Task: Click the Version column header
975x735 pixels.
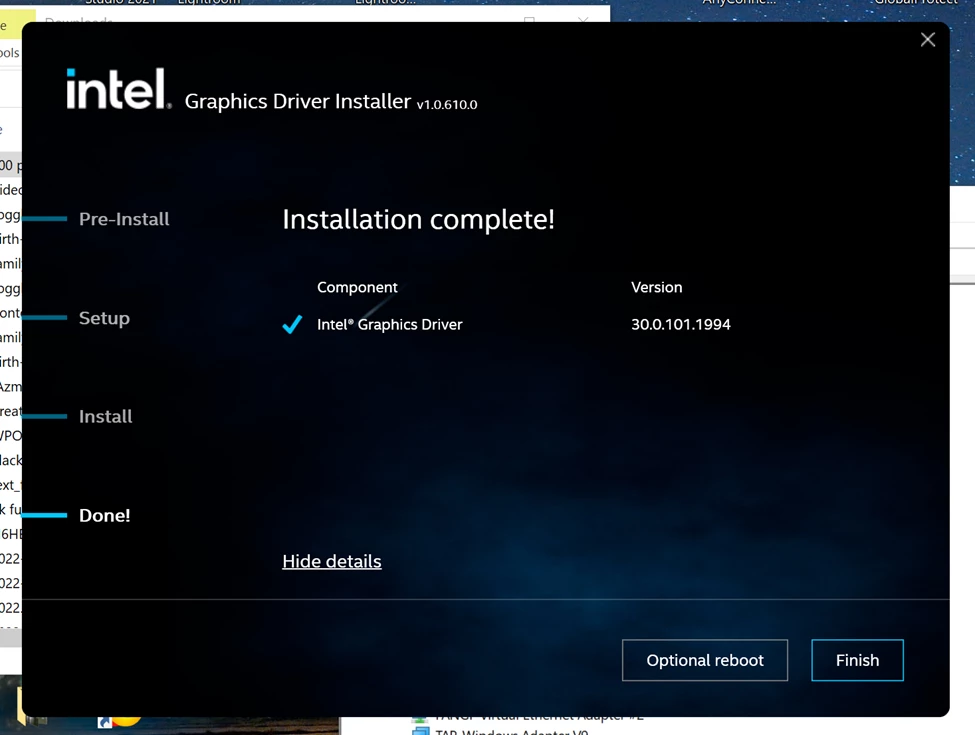Action: (x=657, y=287)
